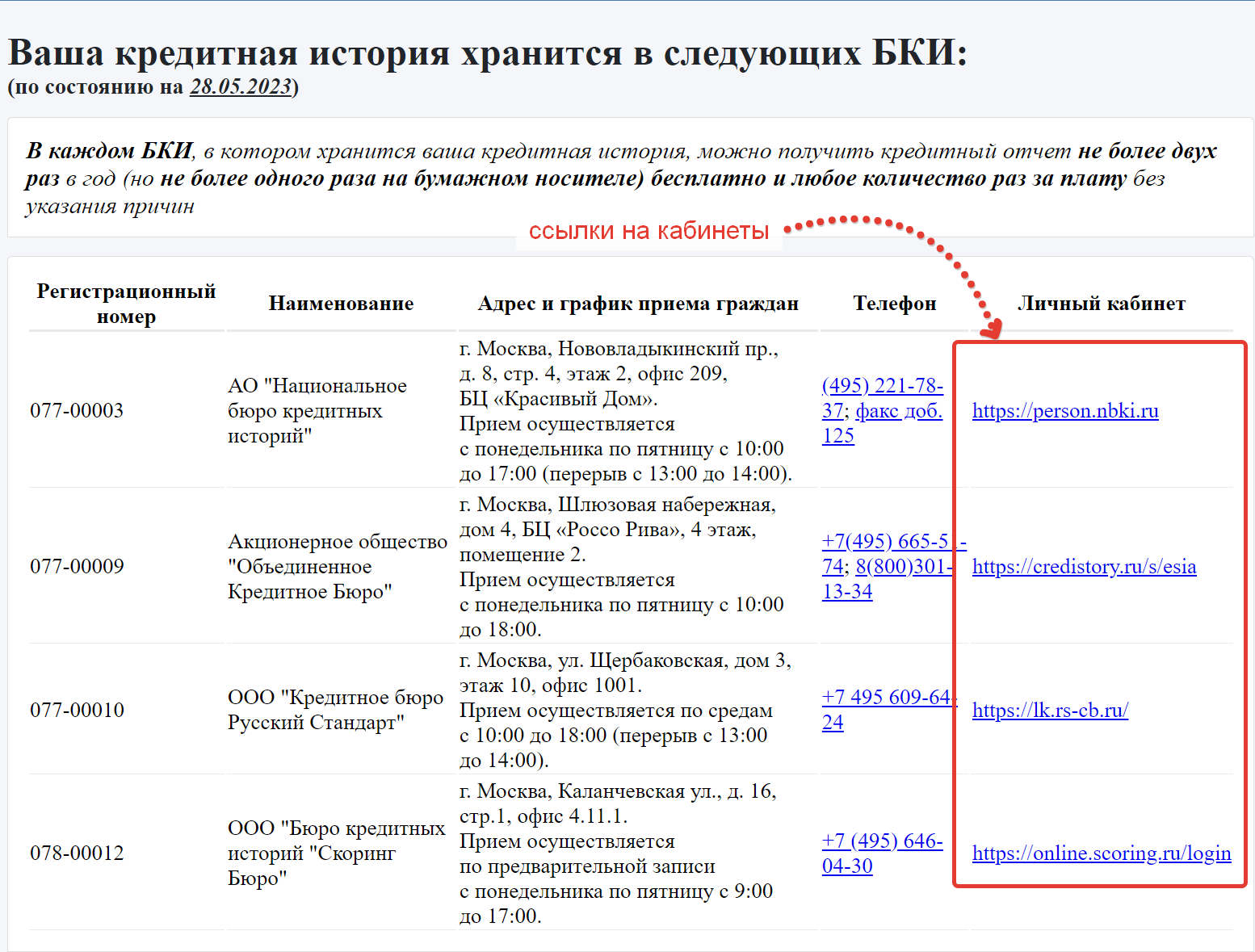Select registration number 077-00003

click(x=77, y=411)
